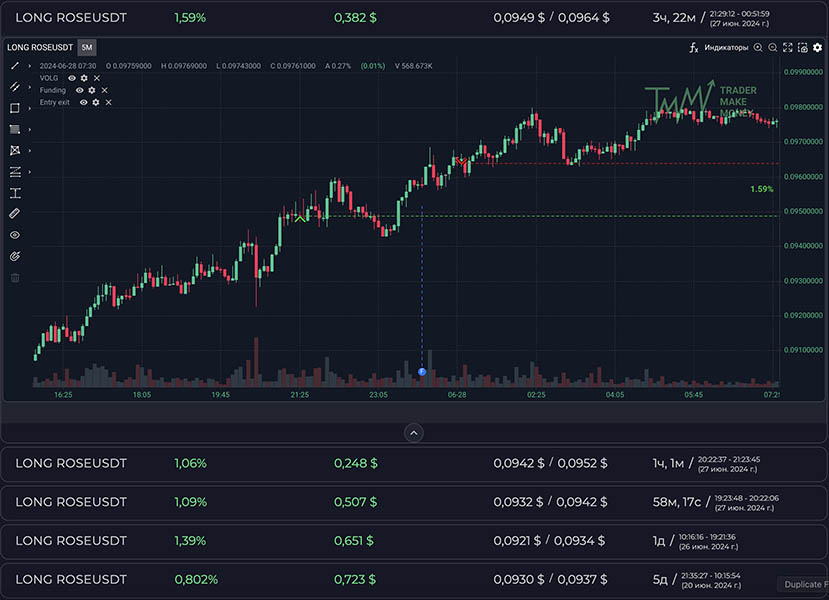Viewport: 829px width, 600px height.
Task: Collapse the chart panel with chevron button
Action: coord(414,432)
